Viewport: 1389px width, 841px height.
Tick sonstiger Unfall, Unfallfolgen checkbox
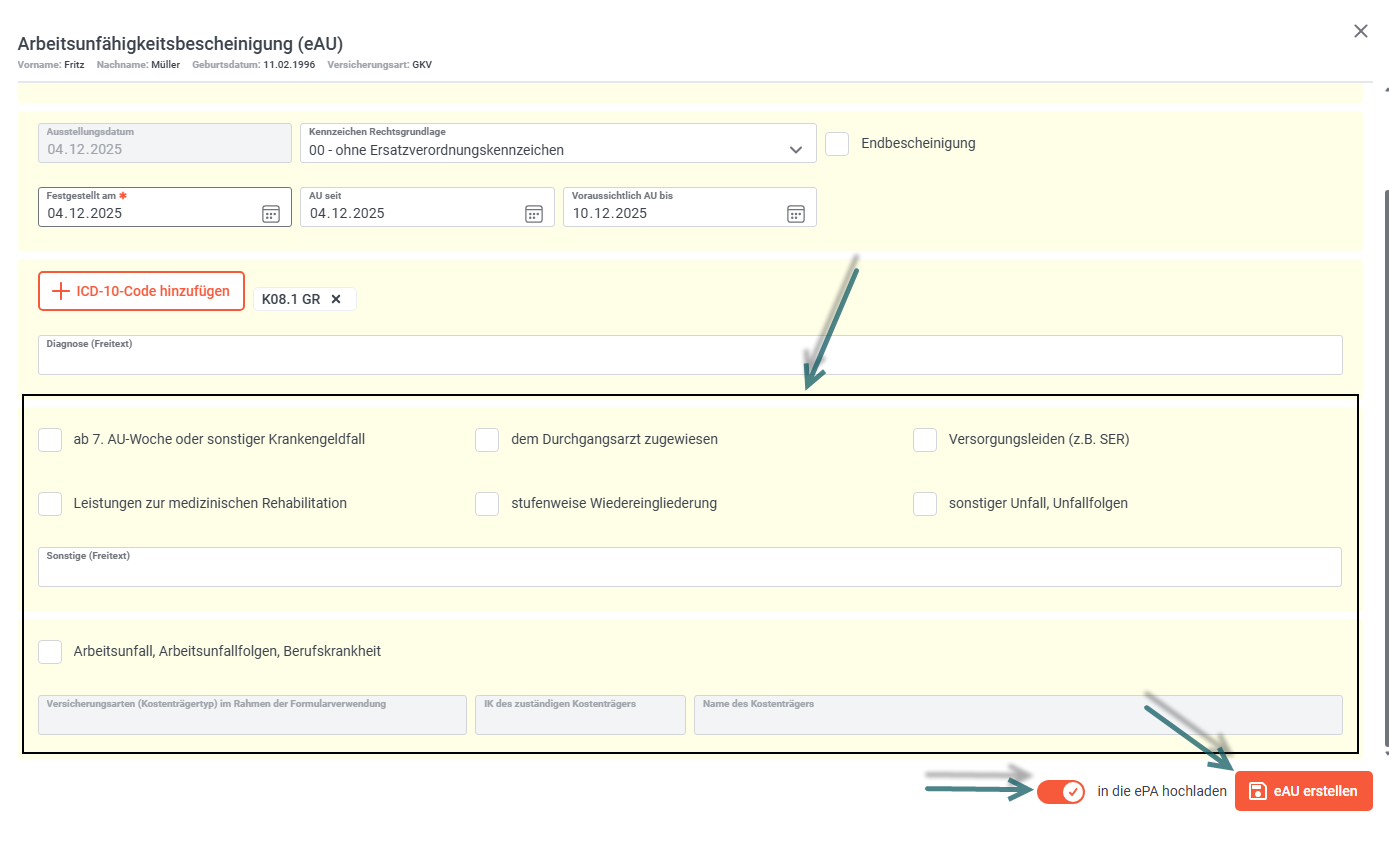[x=925, y=503]
